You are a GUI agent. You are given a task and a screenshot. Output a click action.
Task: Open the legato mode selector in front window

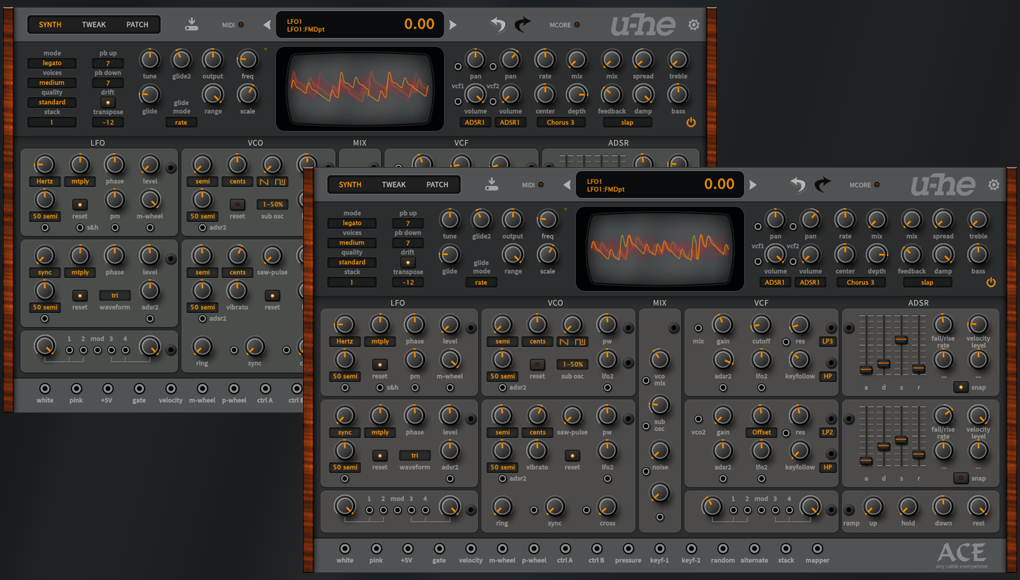coord(352,223)
